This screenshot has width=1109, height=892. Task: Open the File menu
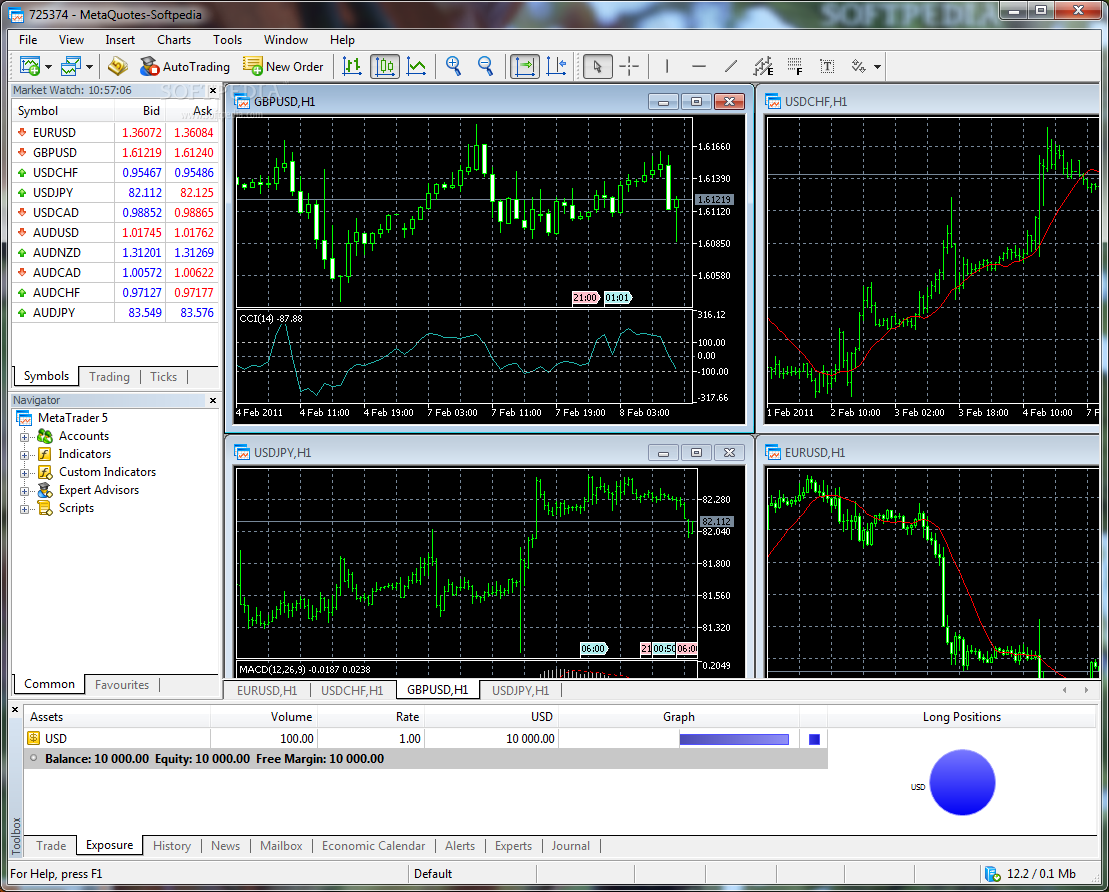click(28, 40)
